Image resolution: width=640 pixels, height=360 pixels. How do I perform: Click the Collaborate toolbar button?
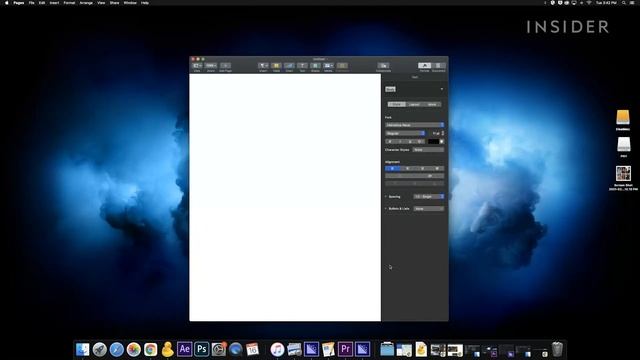pos(383,65)
